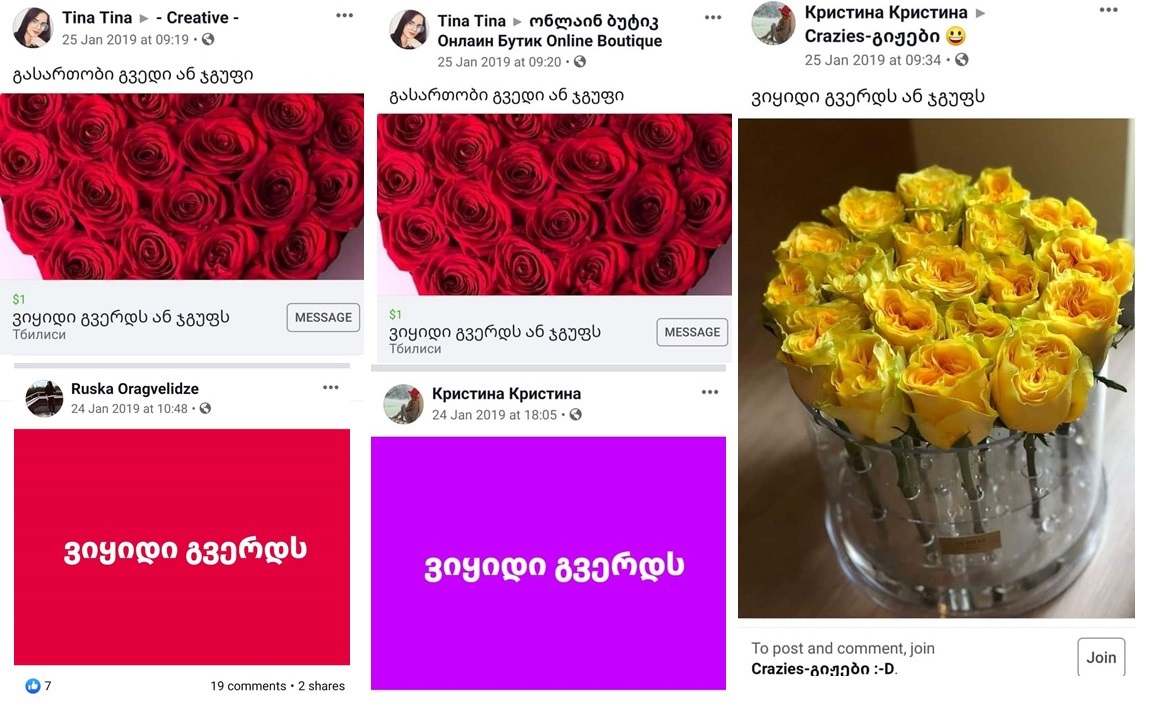Click the blue like reaction icon
Image resolution: width=1149 pixels, height=719 pixels.
[32, 686]
